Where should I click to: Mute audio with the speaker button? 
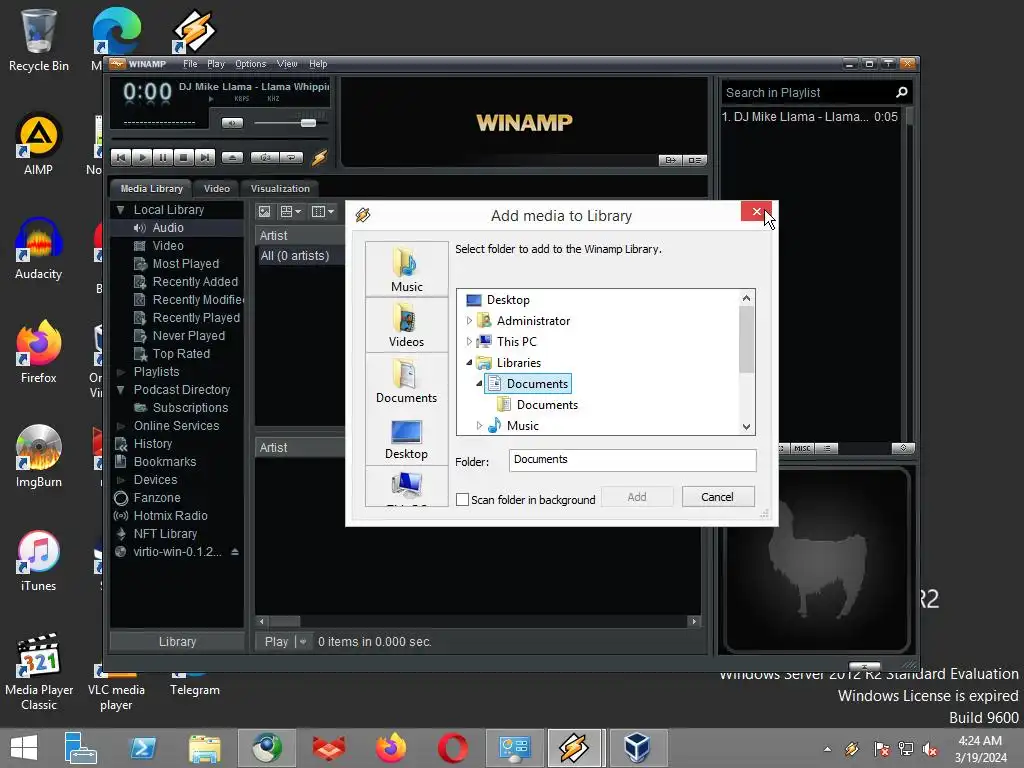pyautogui.click(x=232, y=123)
